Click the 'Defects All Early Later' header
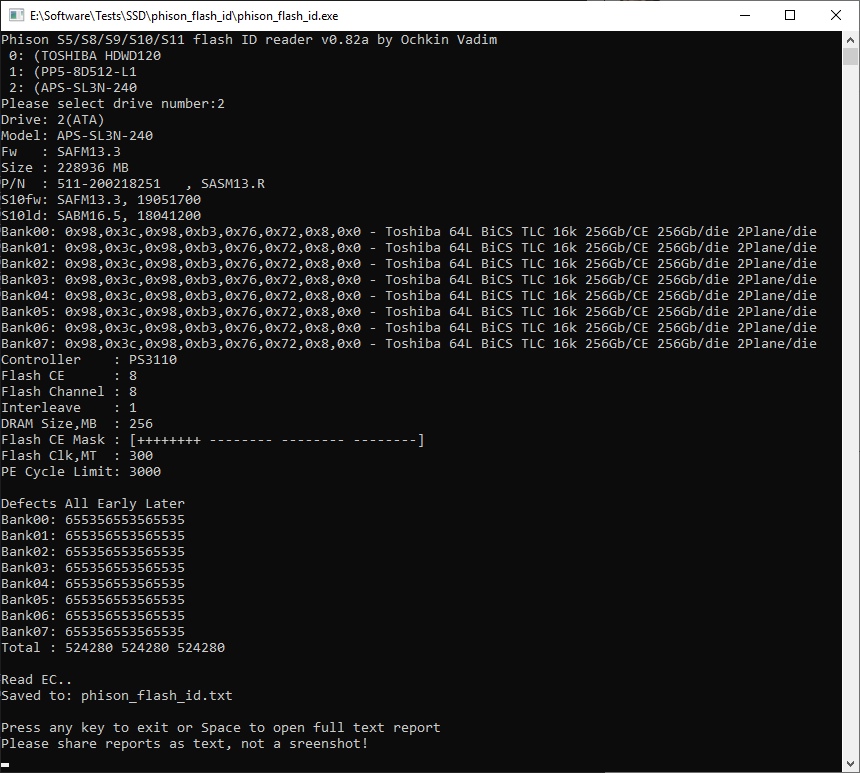 [x=93, y=504]
